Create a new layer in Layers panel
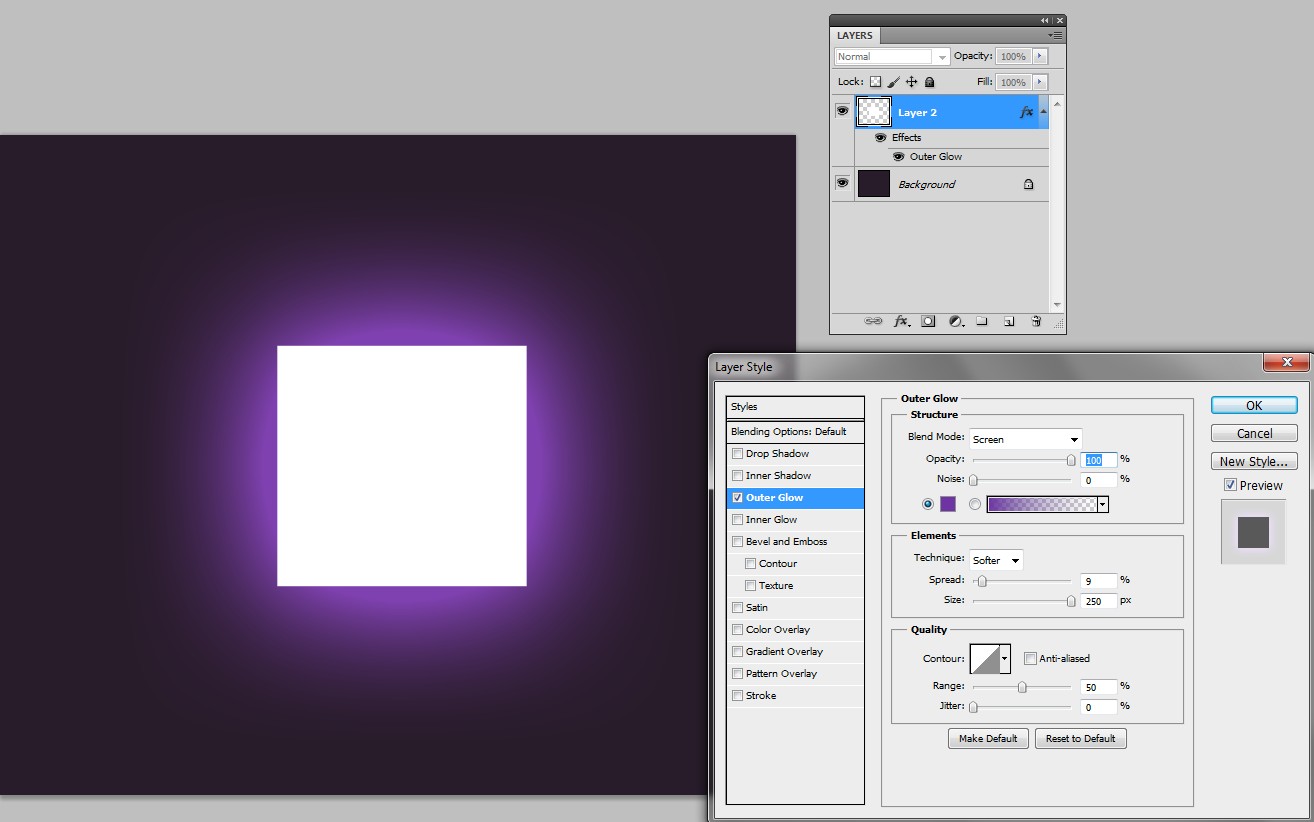 tap(1009, 321)
